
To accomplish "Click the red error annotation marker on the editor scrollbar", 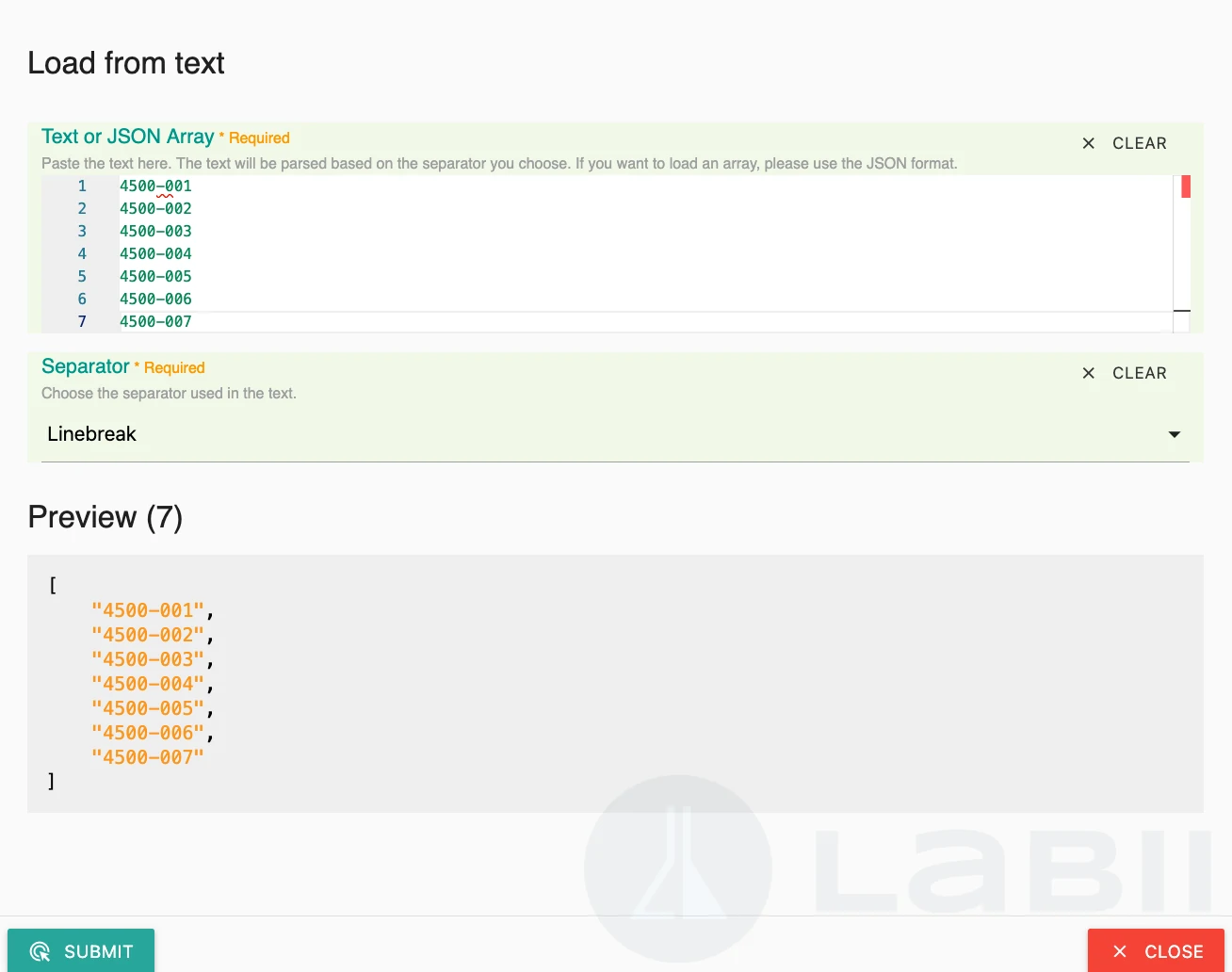I will (1186, 186).
